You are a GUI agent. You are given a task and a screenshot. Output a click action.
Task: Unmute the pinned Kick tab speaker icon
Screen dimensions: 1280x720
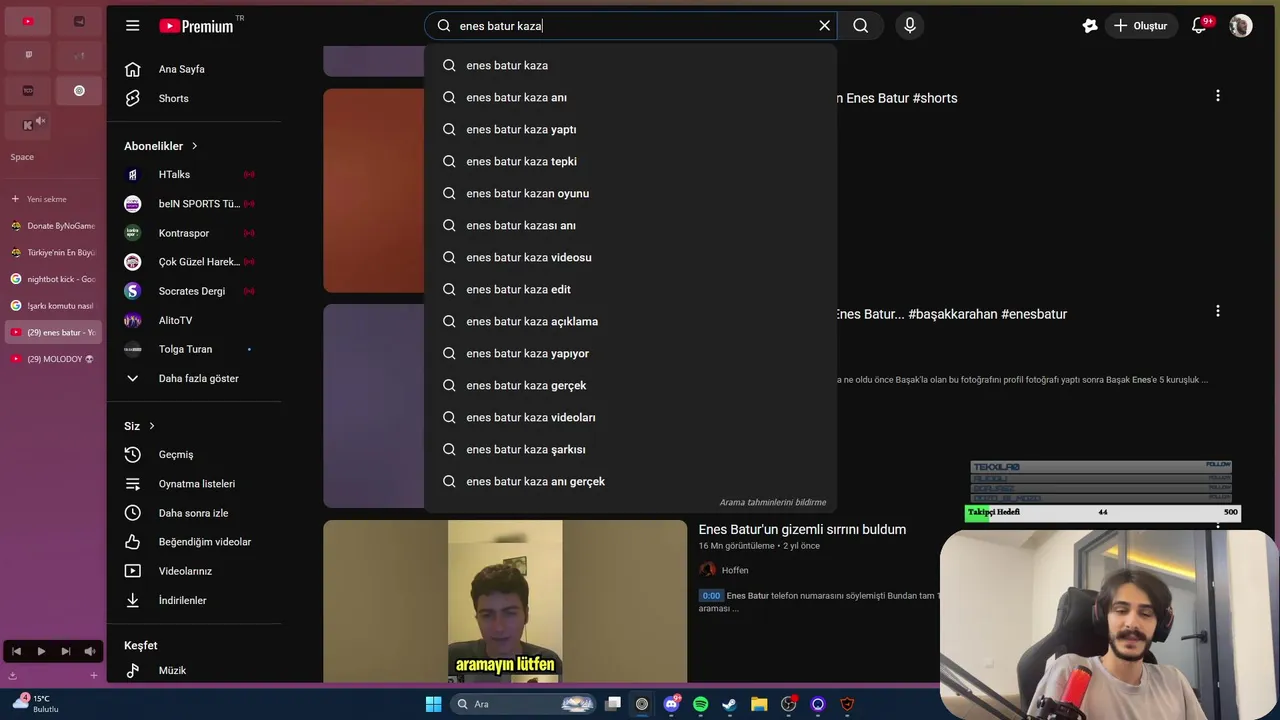tap(40, 121)
